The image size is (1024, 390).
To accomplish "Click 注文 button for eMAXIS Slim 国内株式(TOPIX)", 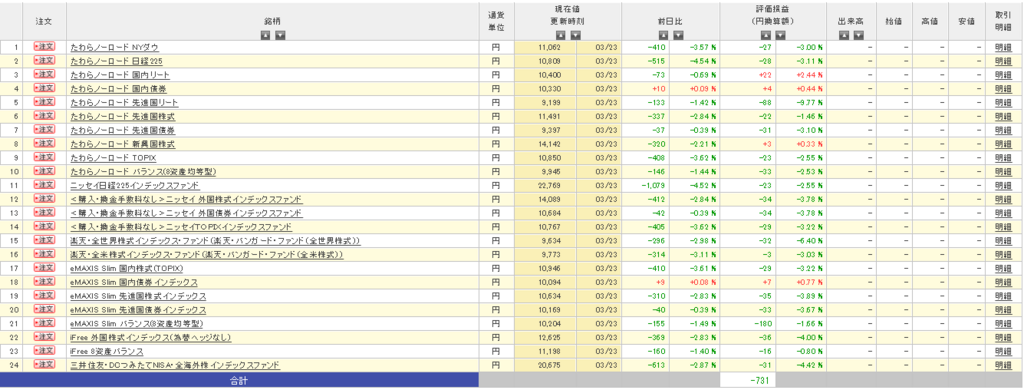I will pos(44,268).
